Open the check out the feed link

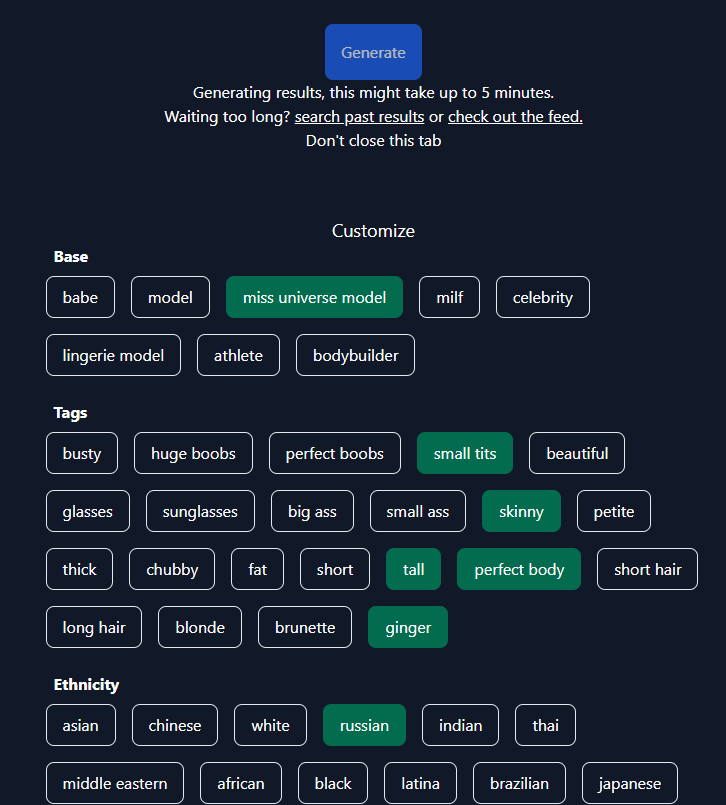pos(515,117)
